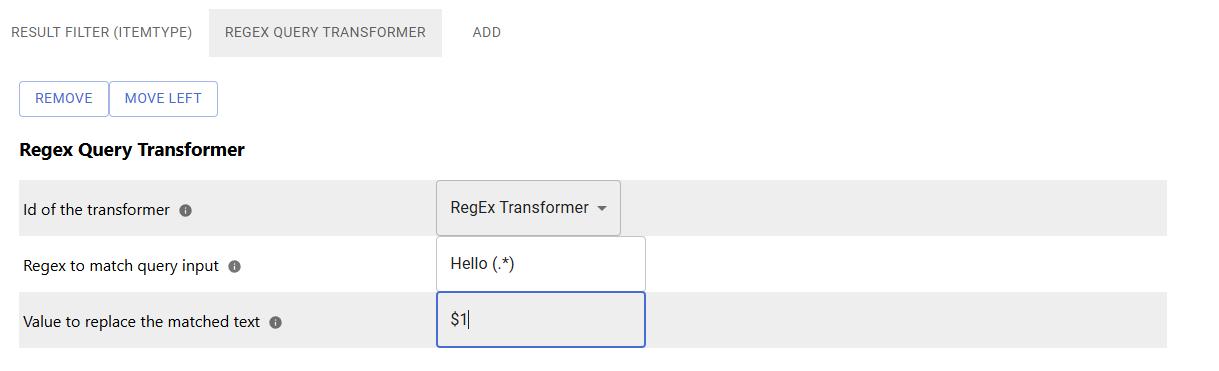This screenshot has height=371, width=1219.
Task: Click empty gray area right of RegEx Transformer dropdown
Action: [x=893, y=208]
